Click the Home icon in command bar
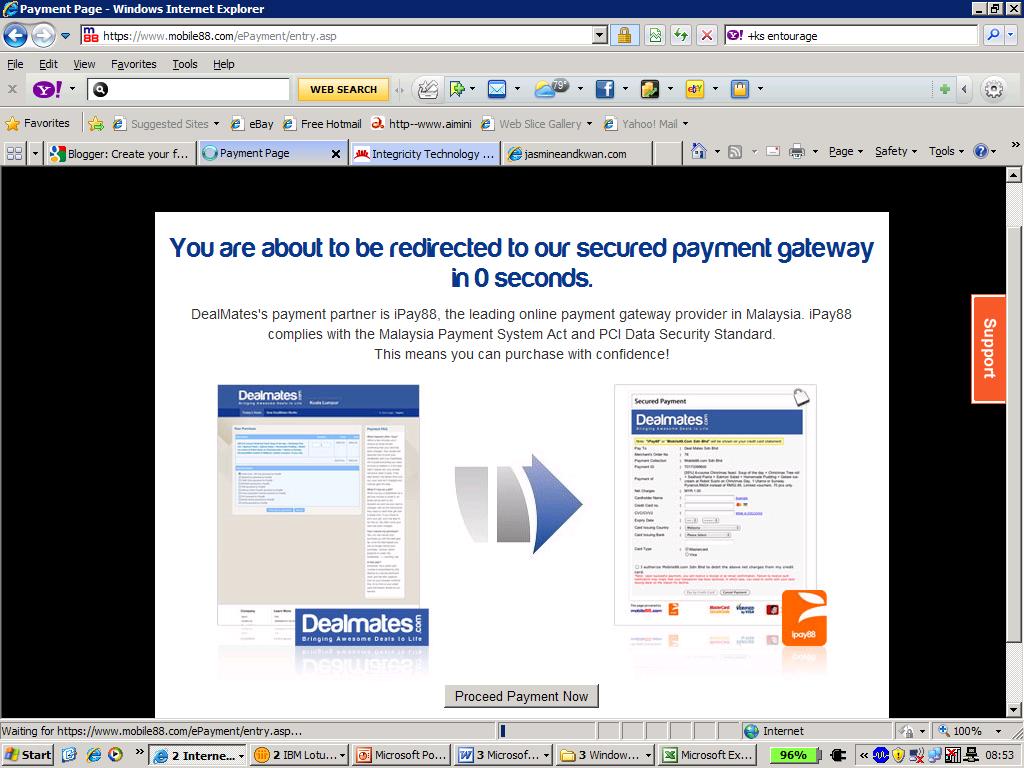The image size is (1024, 768). pyautogui.click(x=699, y=152)
